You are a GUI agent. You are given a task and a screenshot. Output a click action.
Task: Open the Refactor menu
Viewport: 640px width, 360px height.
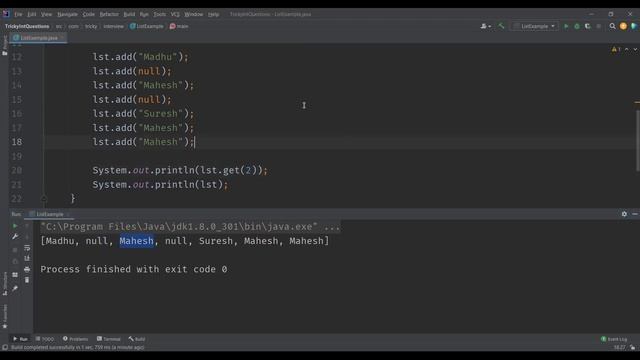[x=109, y=14]
